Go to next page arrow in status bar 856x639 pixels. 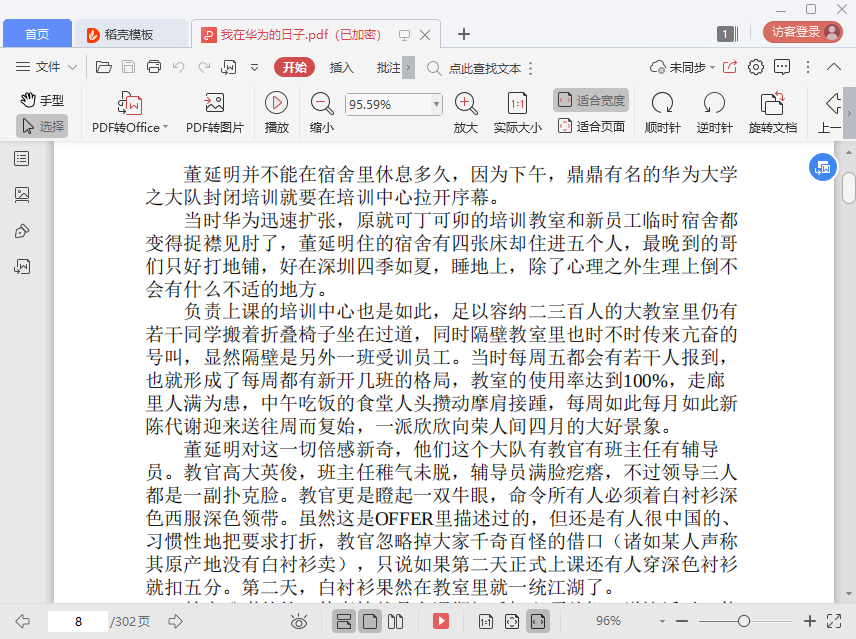click(175, 621)
